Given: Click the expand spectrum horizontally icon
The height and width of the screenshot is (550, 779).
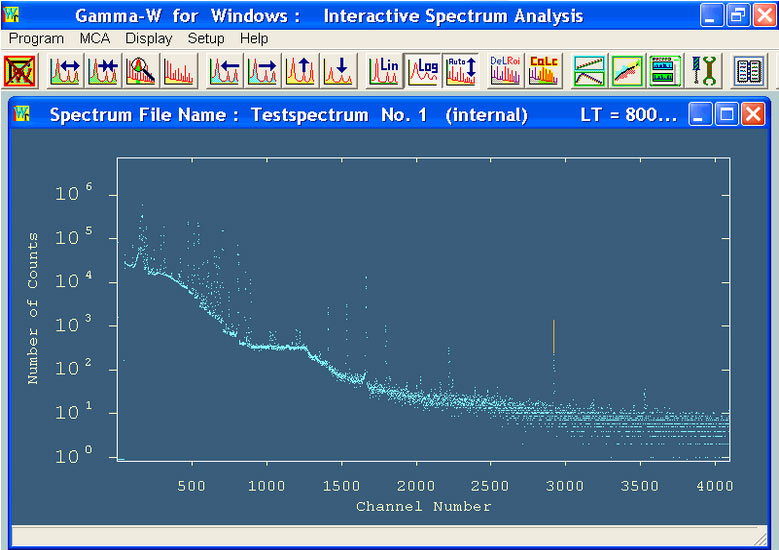Looking at the screenshot, I should tap(65, 71).
